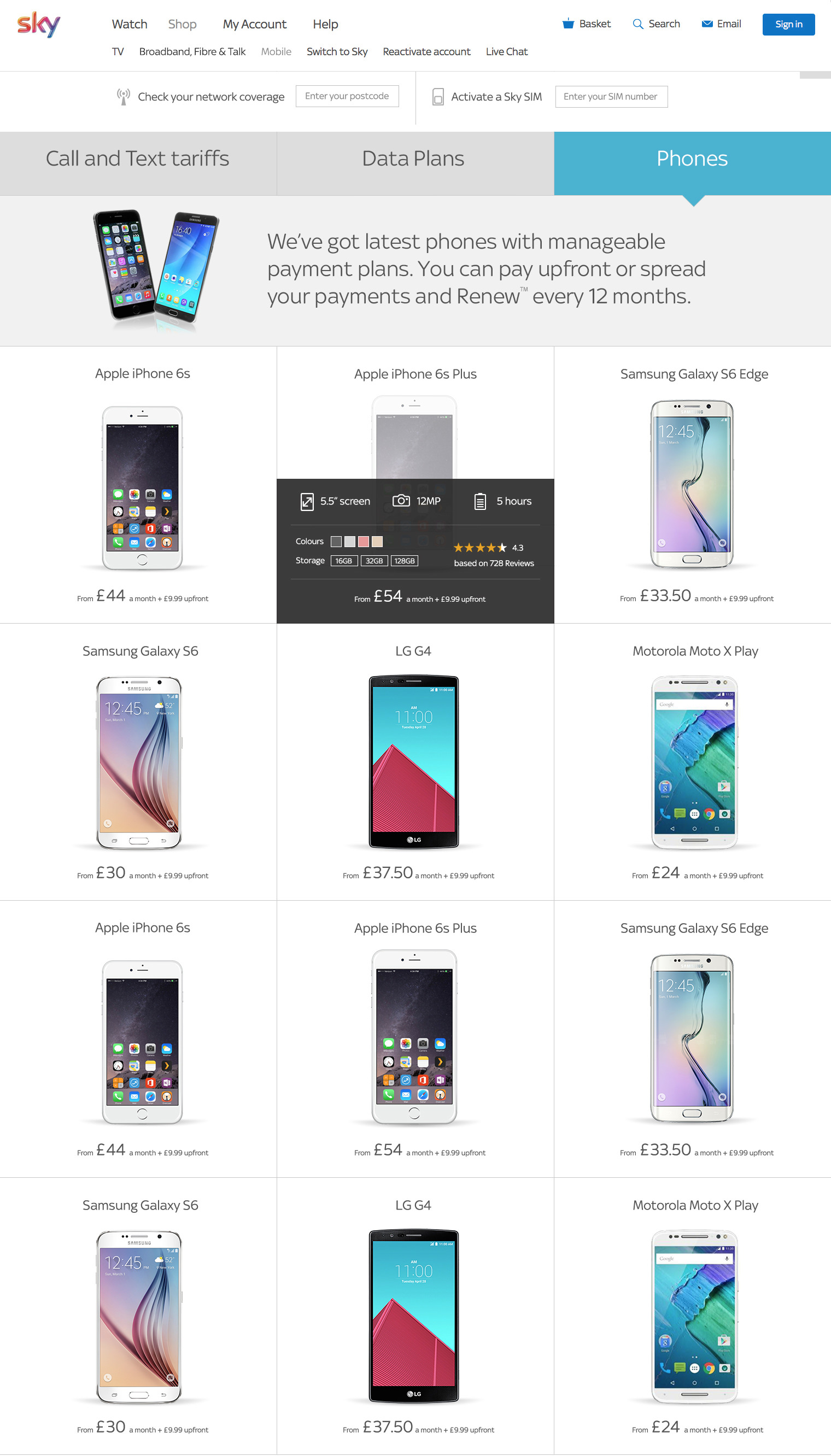This screenshot has height=1456, width=831.
Task: Choose the rose pink colour swatch
Action: (x=364, y=542)
